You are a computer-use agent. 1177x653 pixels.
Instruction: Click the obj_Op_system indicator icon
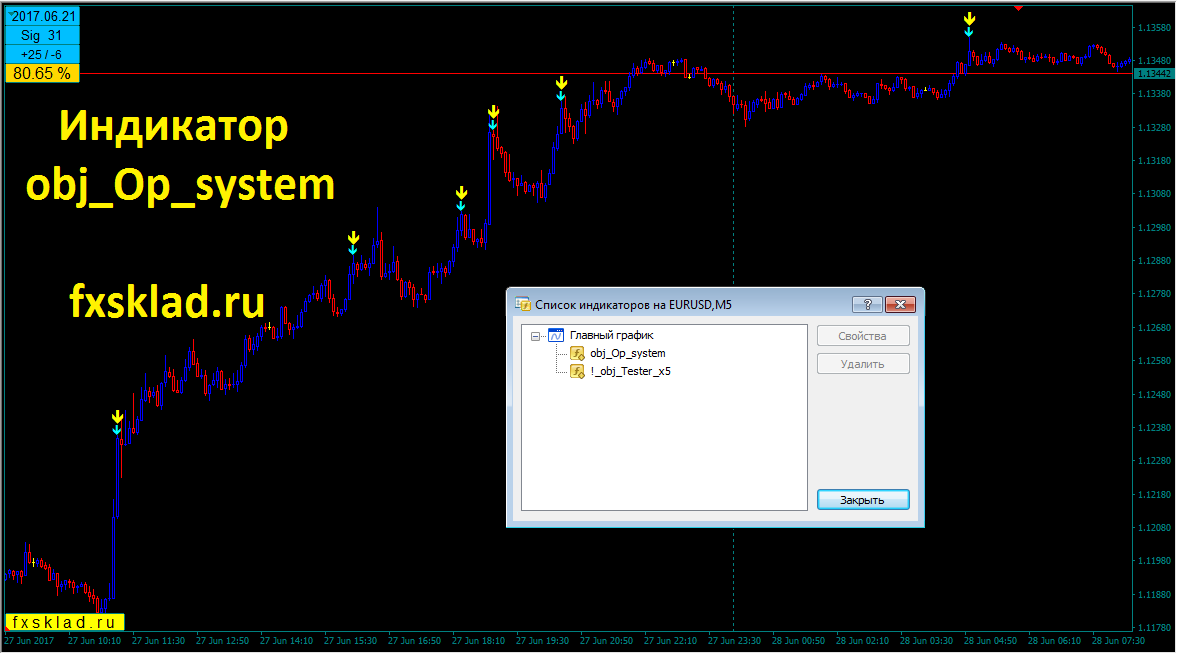(577, 354)
